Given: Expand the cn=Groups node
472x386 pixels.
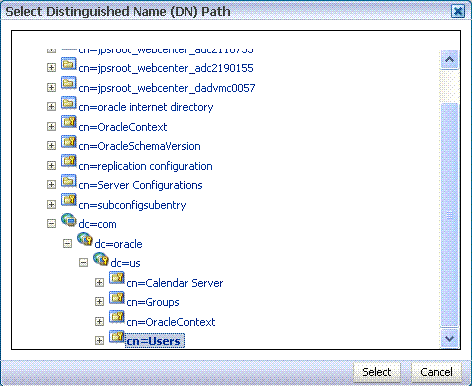Looking at the screenshot, I should click(x=99, y=302).
